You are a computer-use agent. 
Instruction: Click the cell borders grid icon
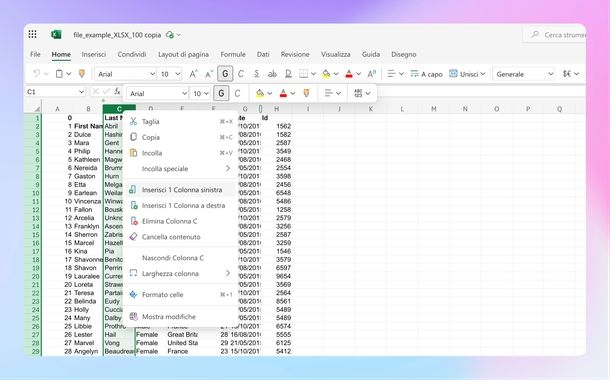point(303,74)
